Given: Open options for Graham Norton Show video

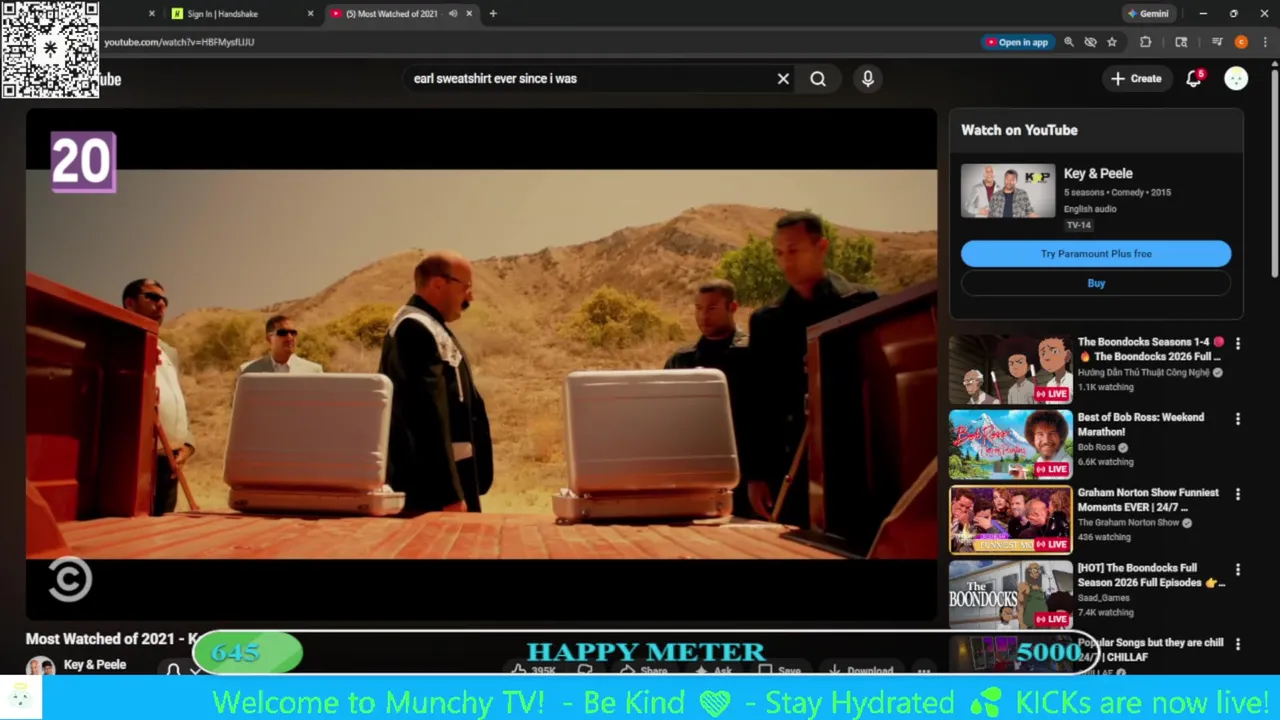Looking at the screenshot, I should [x=1238, y=494].
